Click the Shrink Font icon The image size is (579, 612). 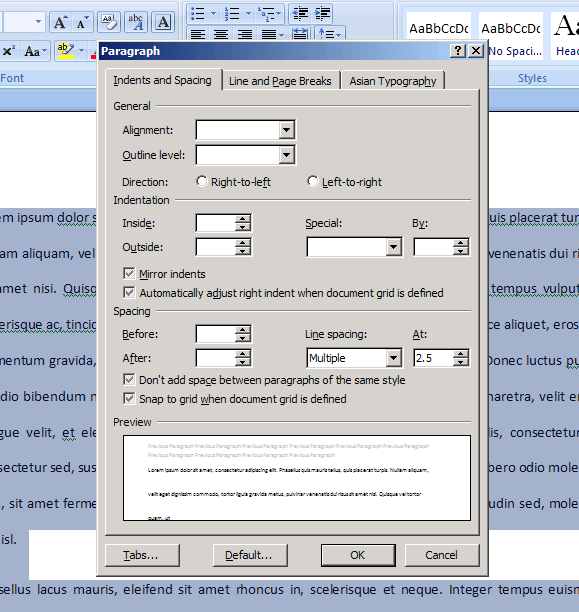point(82,22)
